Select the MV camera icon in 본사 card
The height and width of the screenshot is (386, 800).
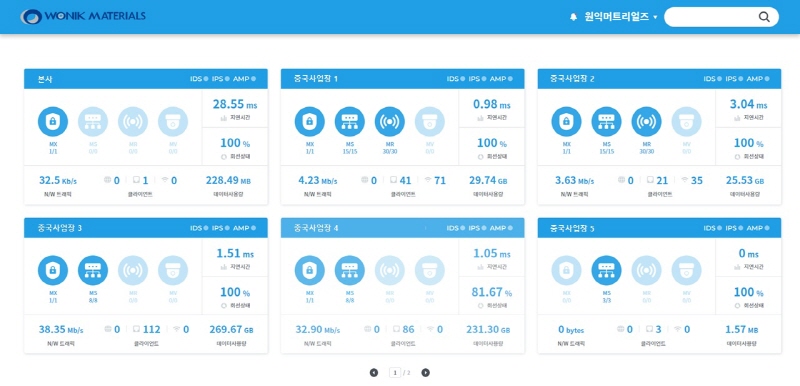coord(173,122)
